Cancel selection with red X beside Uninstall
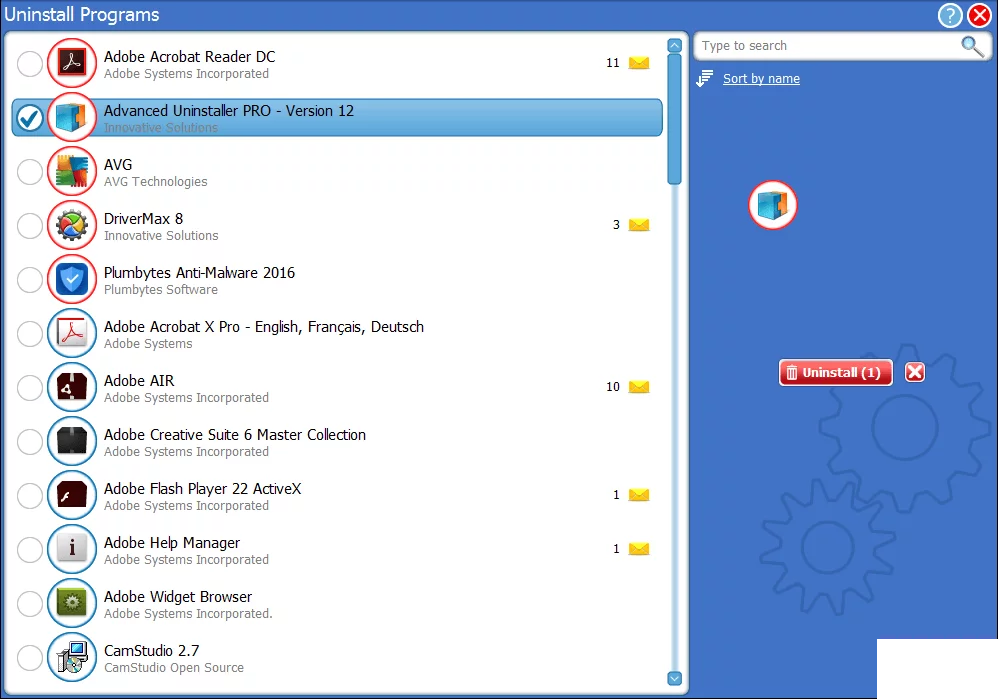 915,372
